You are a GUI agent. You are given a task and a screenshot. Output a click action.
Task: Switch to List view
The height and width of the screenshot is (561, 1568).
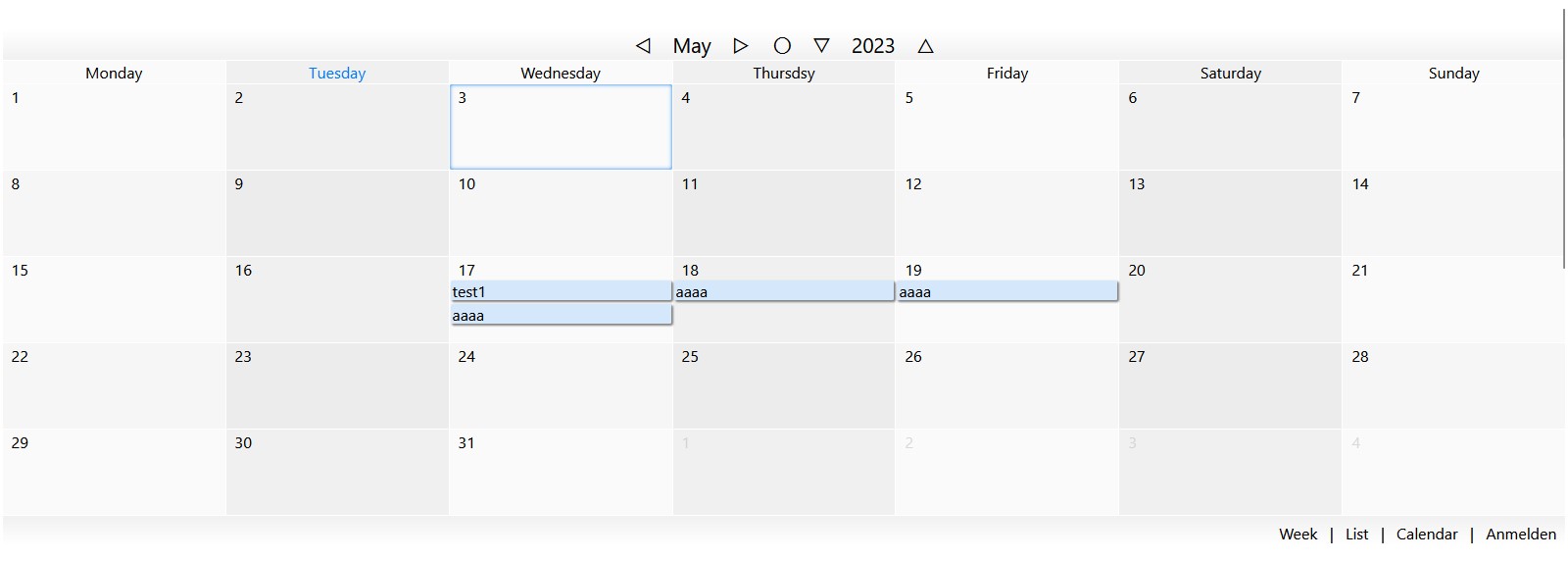click(1356, 535)
